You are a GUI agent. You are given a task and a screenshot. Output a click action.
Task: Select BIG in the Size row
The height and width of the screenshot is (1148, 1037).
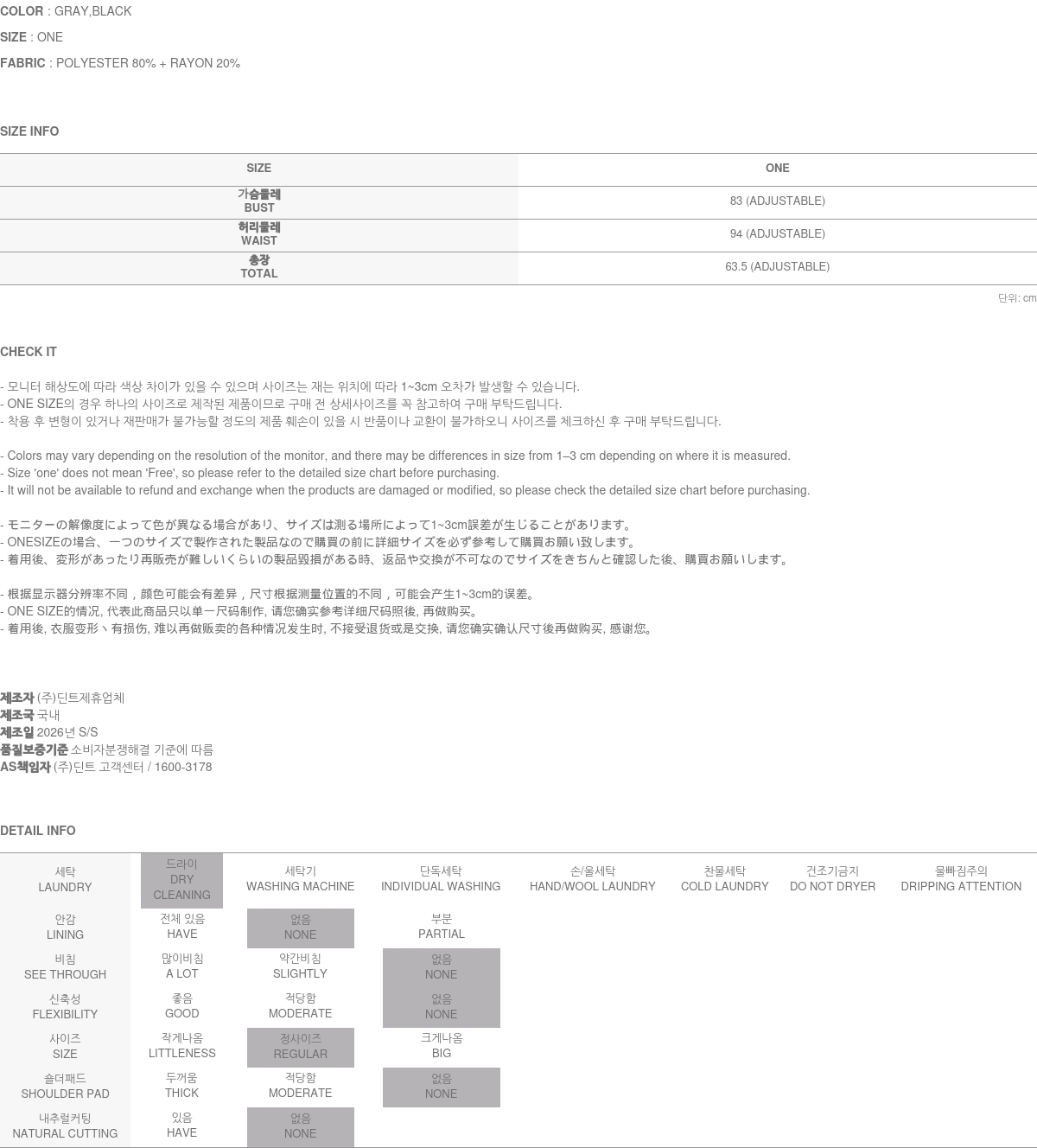pyautogui.click(x=441, y=1046)
